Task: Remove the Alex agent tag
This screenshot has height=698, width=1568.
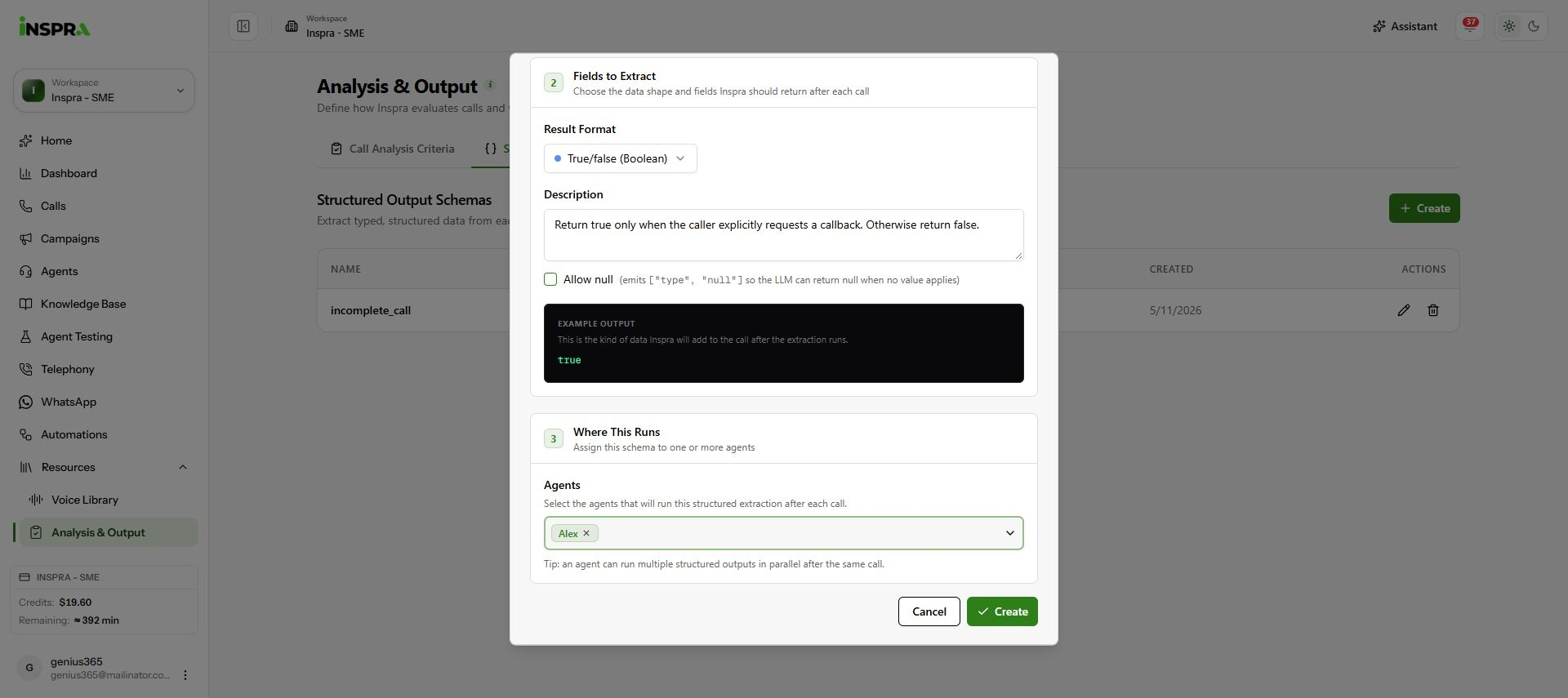Action: click(x=586, y=533)
